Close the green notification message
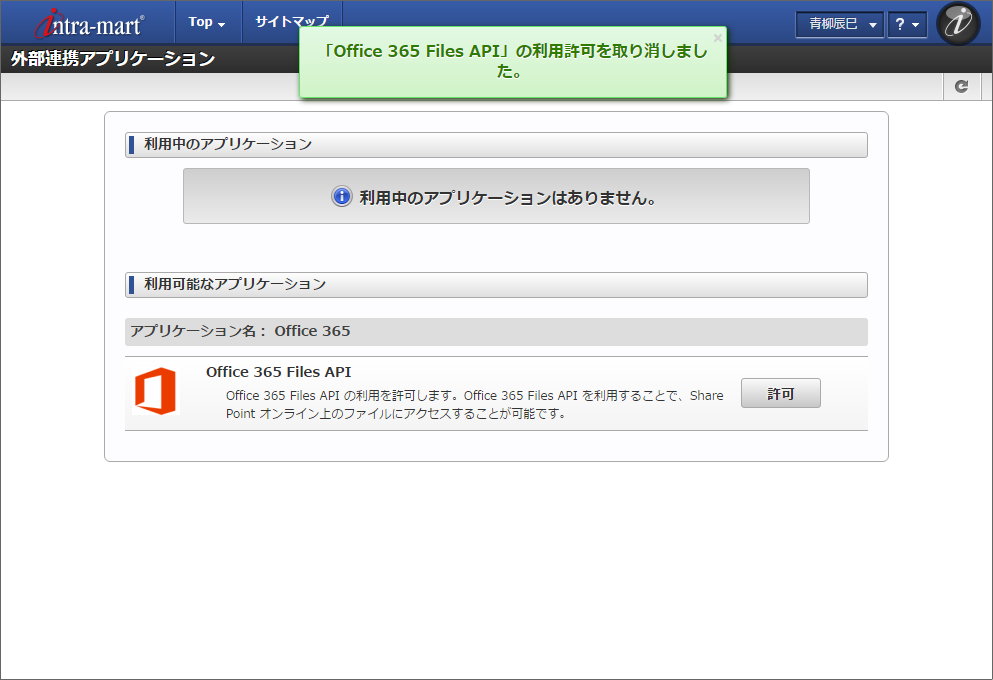 [718, 38]
